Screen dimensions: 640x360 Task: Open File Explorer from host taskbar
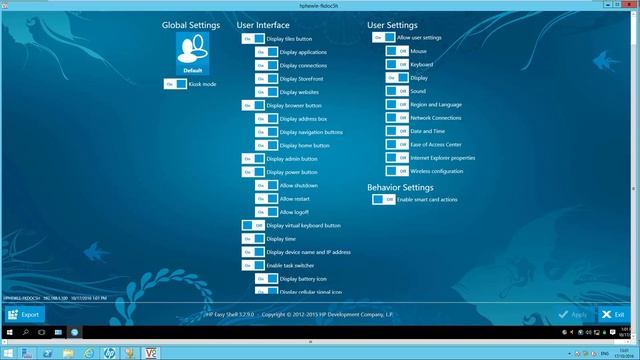pyautogui.click(x=68, y=353)
